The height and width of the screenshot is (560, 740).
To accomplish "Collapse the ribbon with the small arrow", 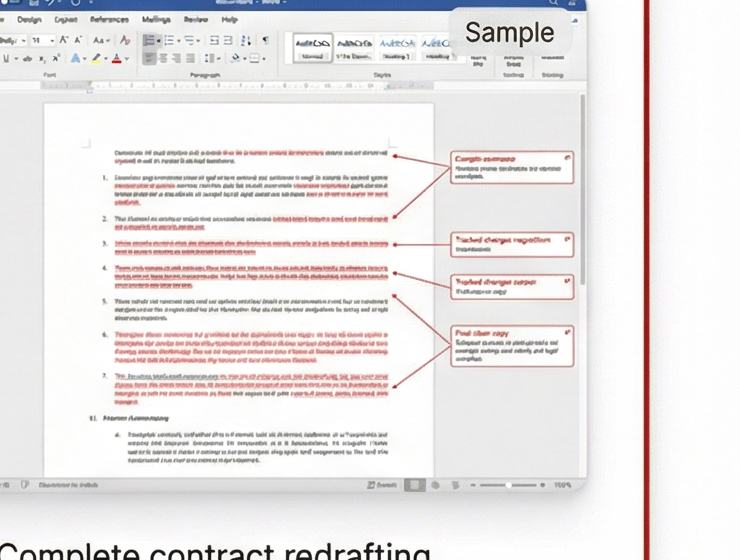I will pyautogui.click(x=575, y=20).
